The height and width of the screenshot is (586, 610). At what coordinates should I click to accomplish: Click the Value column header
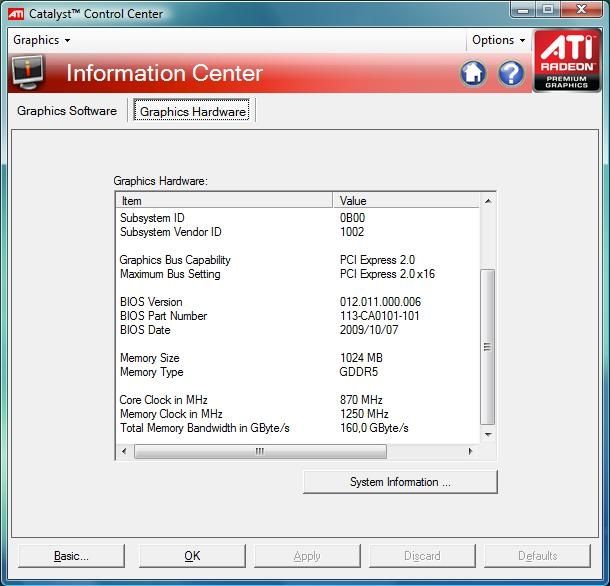[x=406, y=201]
